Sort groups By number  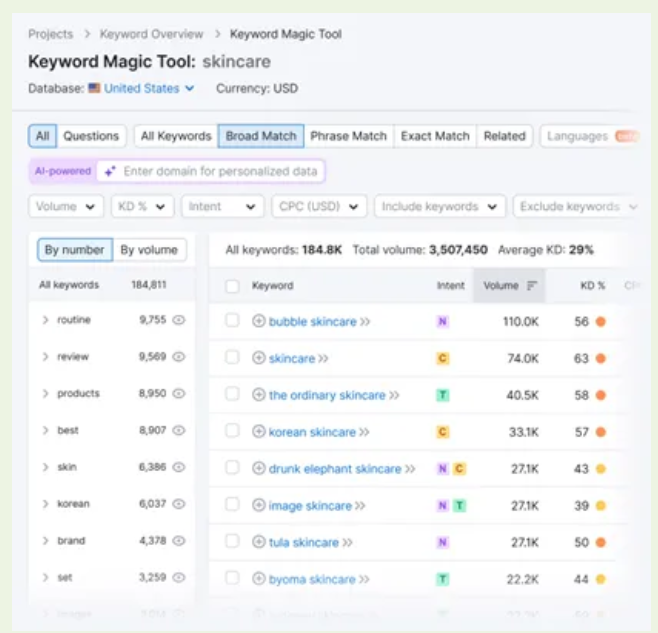coord(75,250)
